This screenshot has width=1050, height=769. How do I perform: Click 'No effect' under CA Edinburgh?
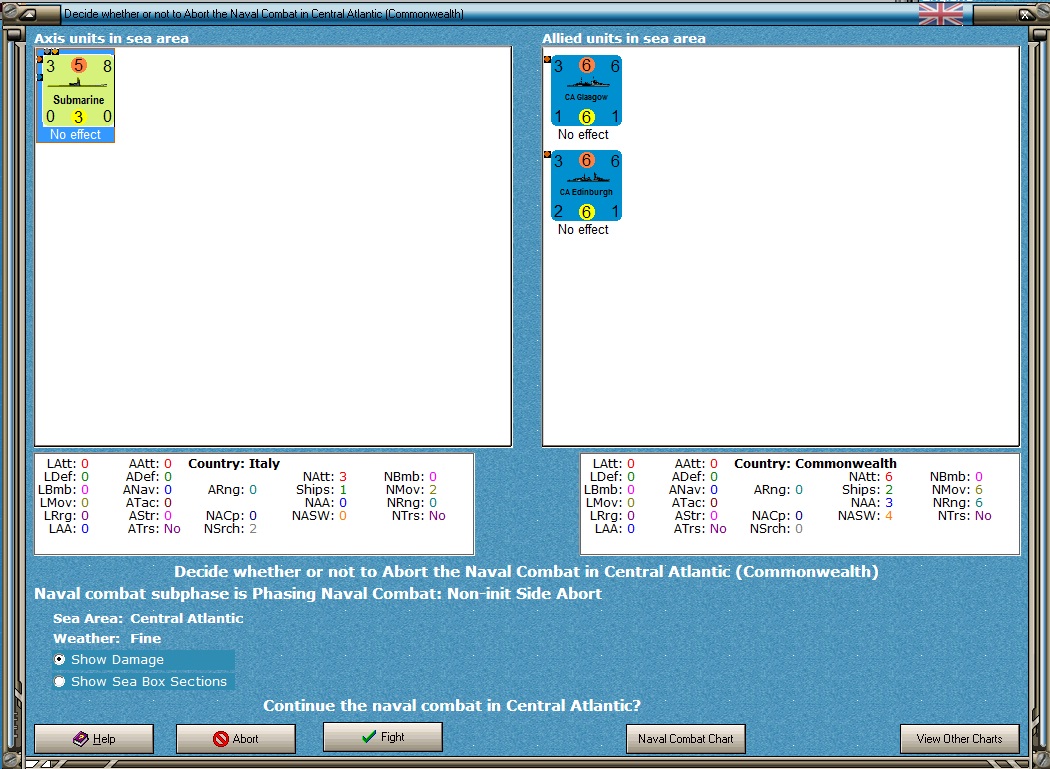pyautogui.click(x=583, y=230)
